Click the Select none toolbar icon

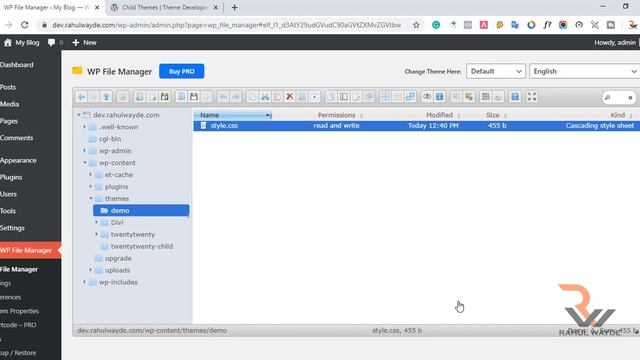pos(398,97)
